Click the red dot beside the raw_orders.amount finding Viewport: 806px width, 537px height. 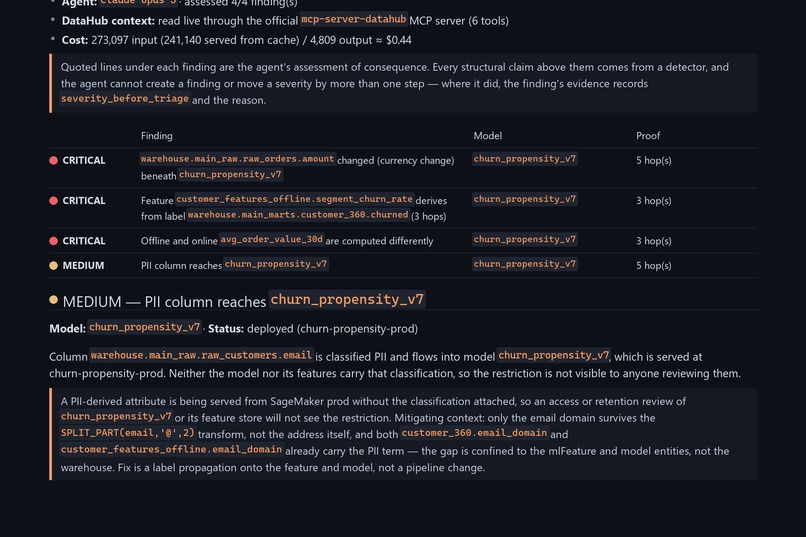[x=53, y=160]
